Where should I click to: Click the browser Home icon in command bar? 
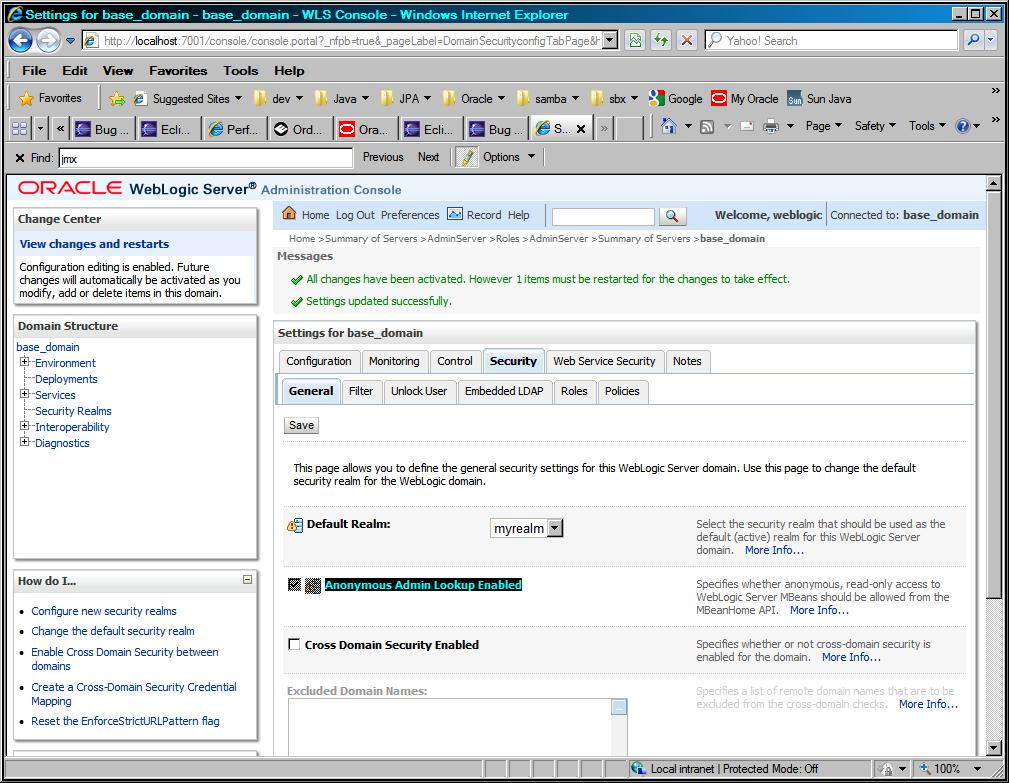coord(669,126)
